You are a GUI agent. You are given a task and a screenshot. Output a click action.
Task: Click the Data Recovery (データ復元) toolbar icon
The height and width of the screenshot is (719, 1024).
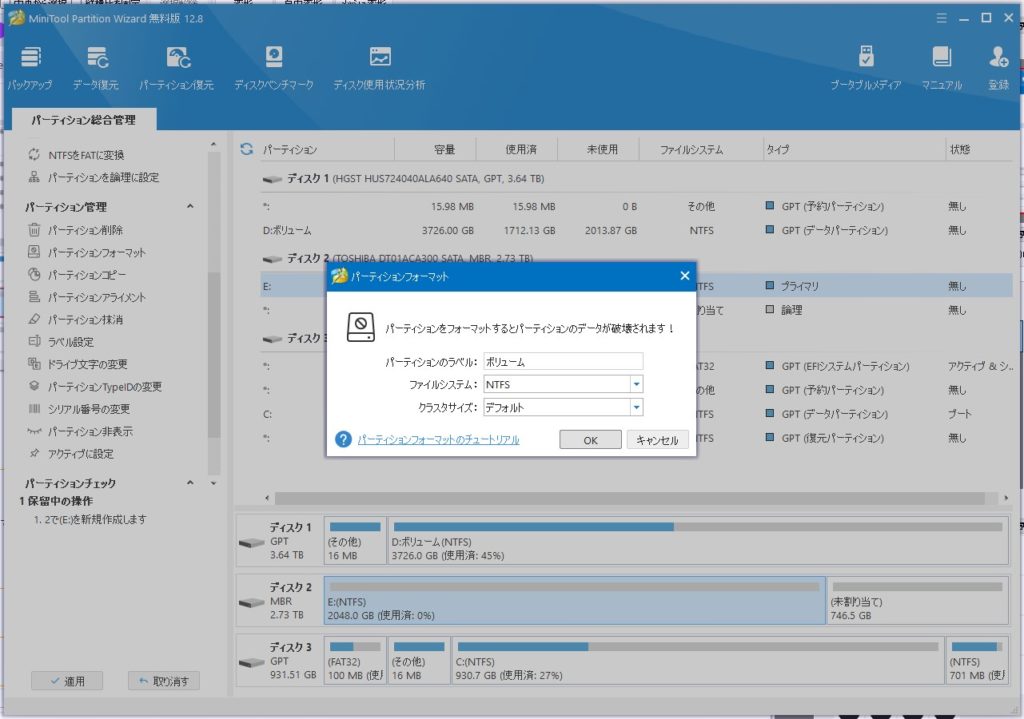96,61
